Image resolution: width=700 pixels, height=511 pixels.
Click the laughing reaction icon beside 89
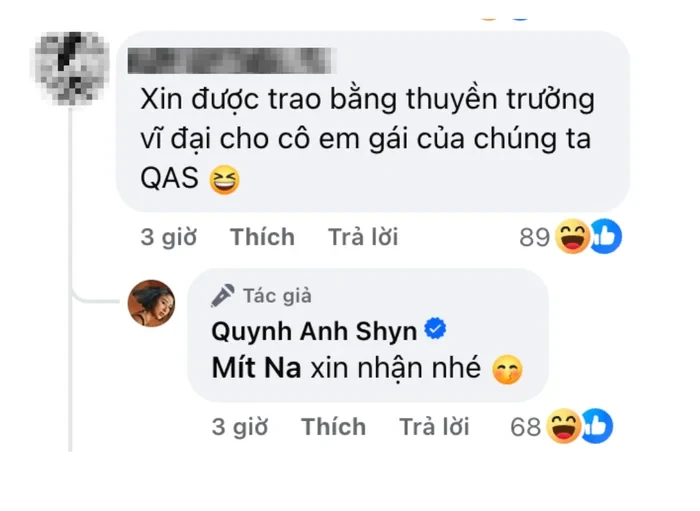(572, 237)
